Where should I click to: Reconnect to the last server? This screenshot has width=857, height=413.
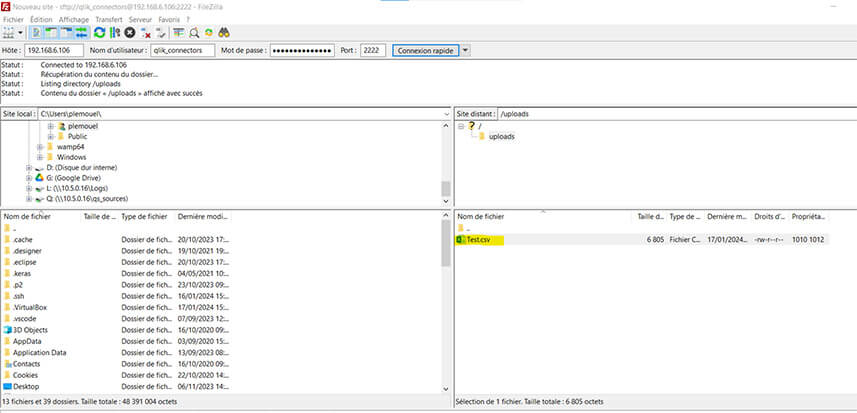coord(160,33)
